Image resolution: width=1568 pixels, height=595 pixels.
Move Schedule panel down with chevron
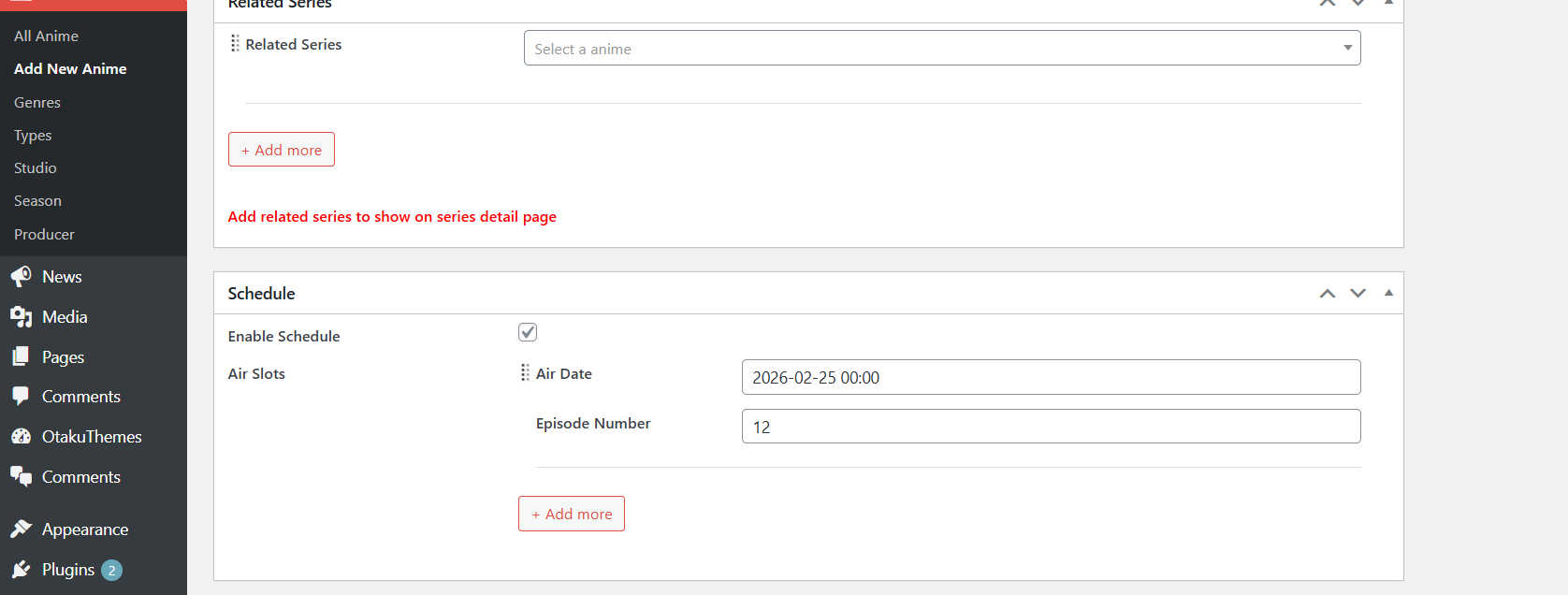pos(1357,294)
